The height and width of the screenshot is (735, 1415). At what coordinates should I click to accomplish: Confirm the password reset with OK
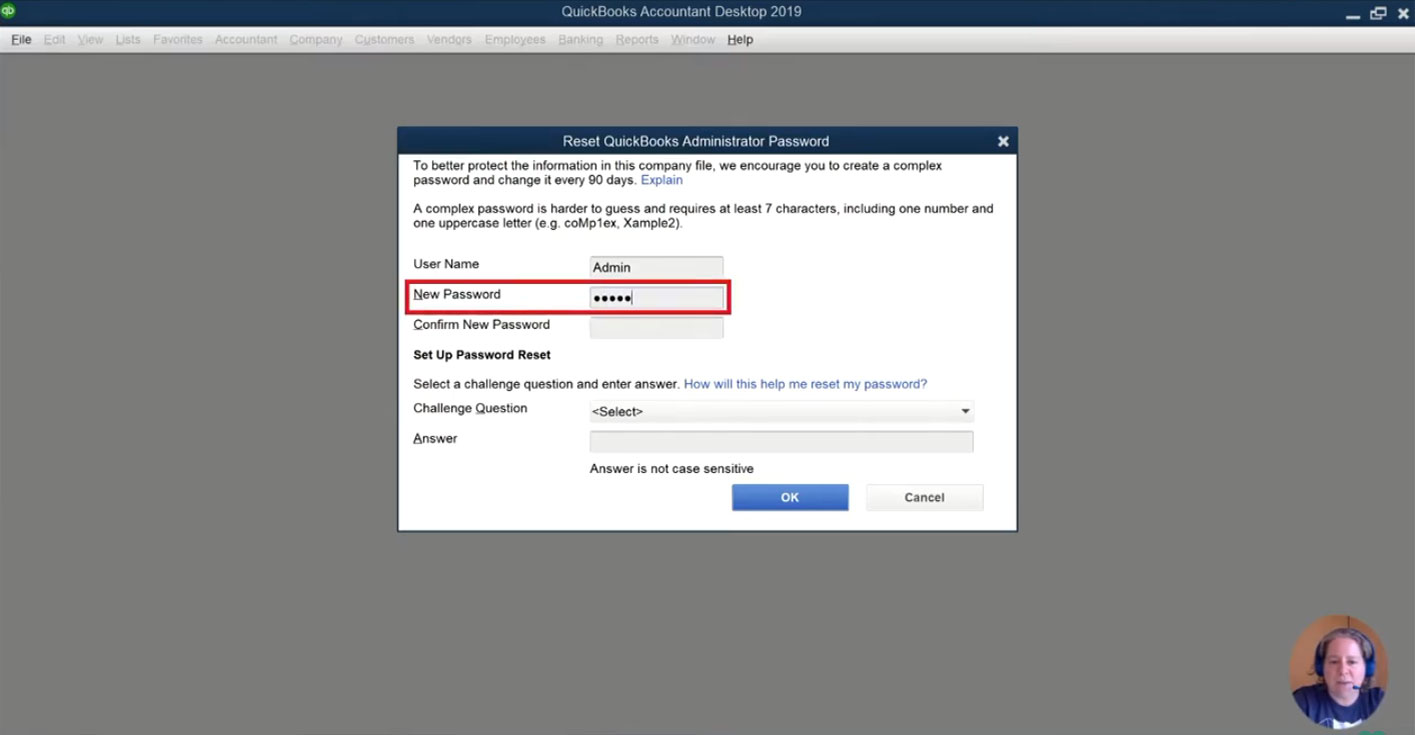790,497
